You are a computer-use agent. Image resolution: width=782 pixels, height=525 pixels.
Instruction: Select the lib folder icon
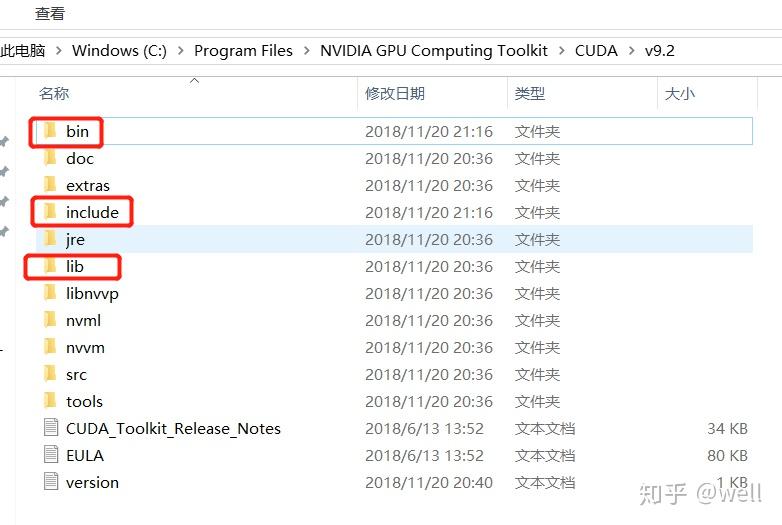(x=50, y=266)
